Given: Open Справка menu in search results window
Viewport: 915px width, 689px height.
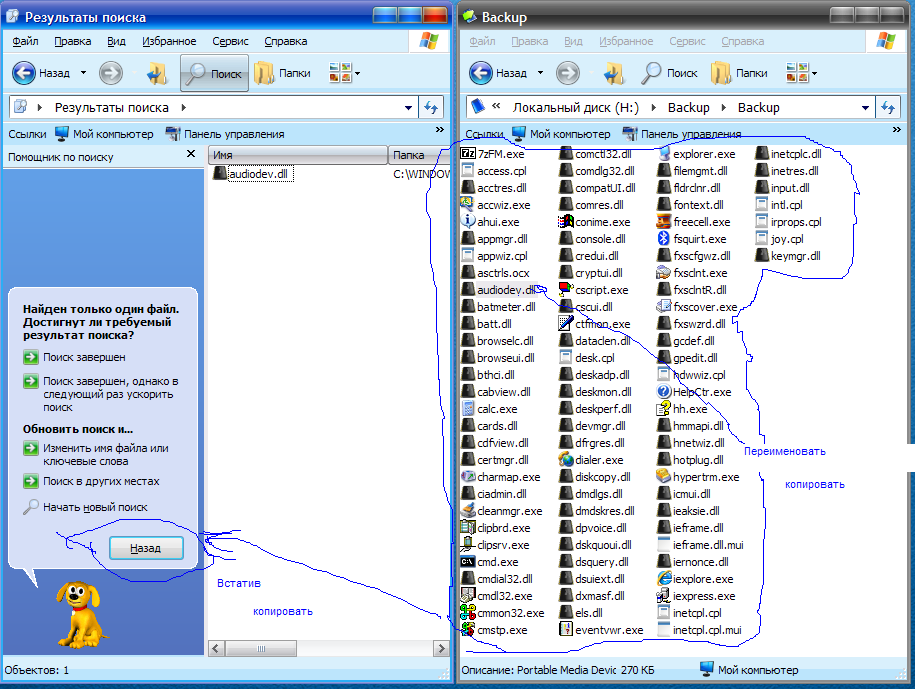Looking at the screenshot, I should (x=285, y=41).
